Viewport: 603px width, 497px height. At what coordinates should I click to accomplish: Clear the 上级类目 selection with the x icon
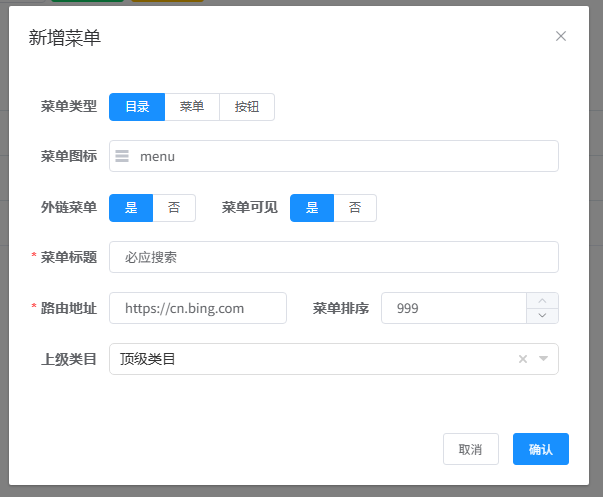(x=522, y=359)
